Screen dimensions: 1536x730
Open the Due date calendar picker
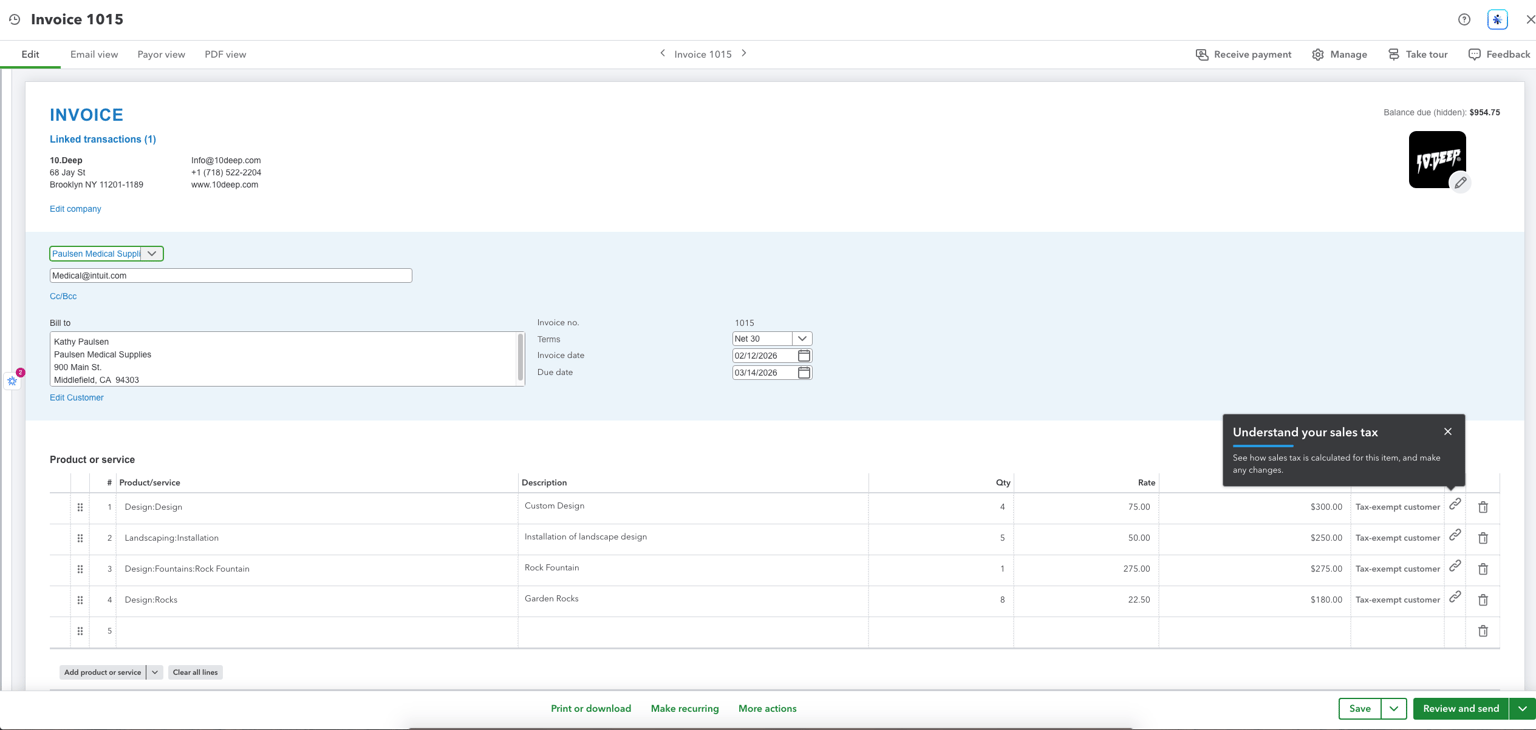pos(804,372)
